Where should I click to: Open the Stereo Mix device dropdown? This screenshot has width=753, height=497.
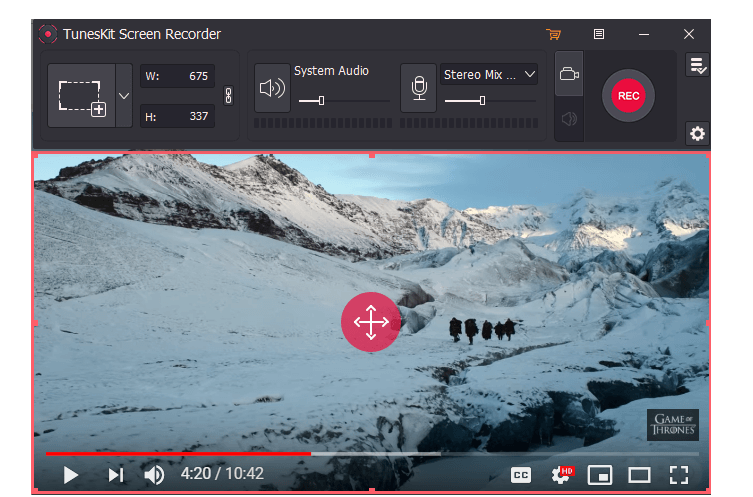489,75
